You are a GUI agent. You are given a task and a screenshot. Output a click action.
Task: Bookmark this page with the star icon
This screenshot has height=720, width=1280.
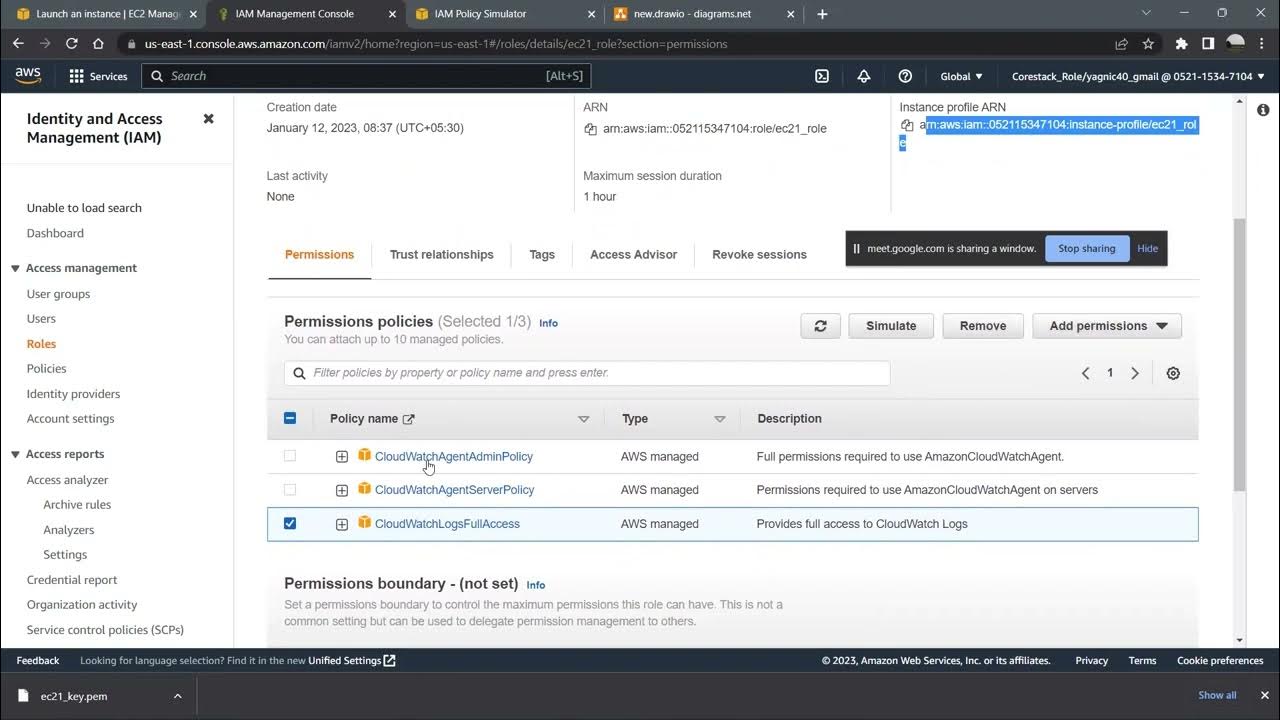[1148, 44]
